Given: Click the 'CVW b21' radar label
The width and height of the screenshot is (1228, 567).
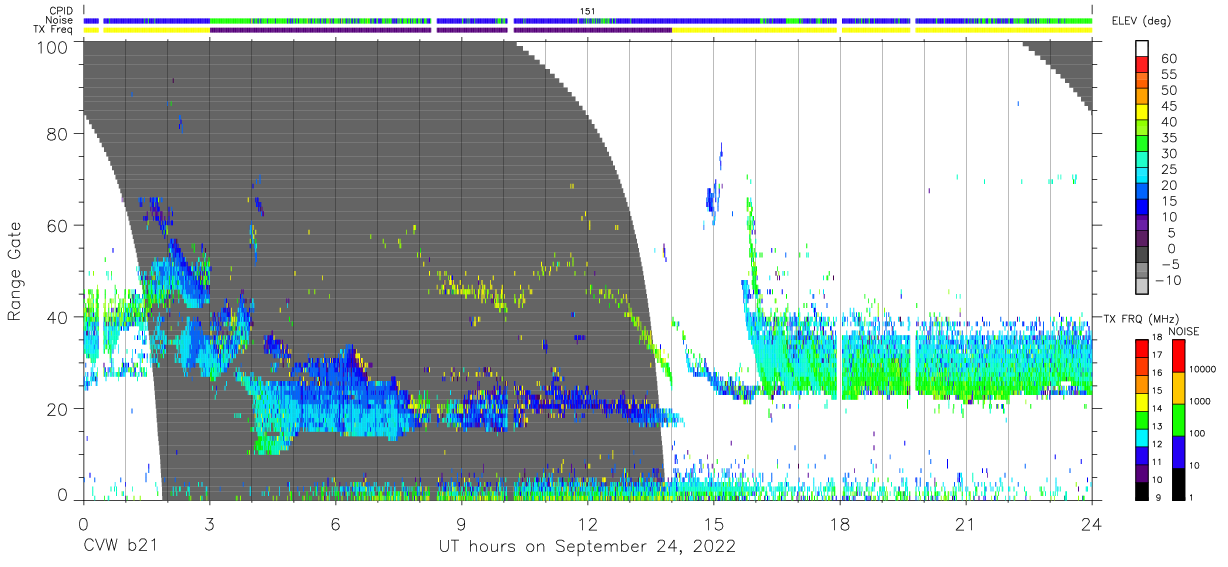Looking at the screenshot, I should 119,547.
